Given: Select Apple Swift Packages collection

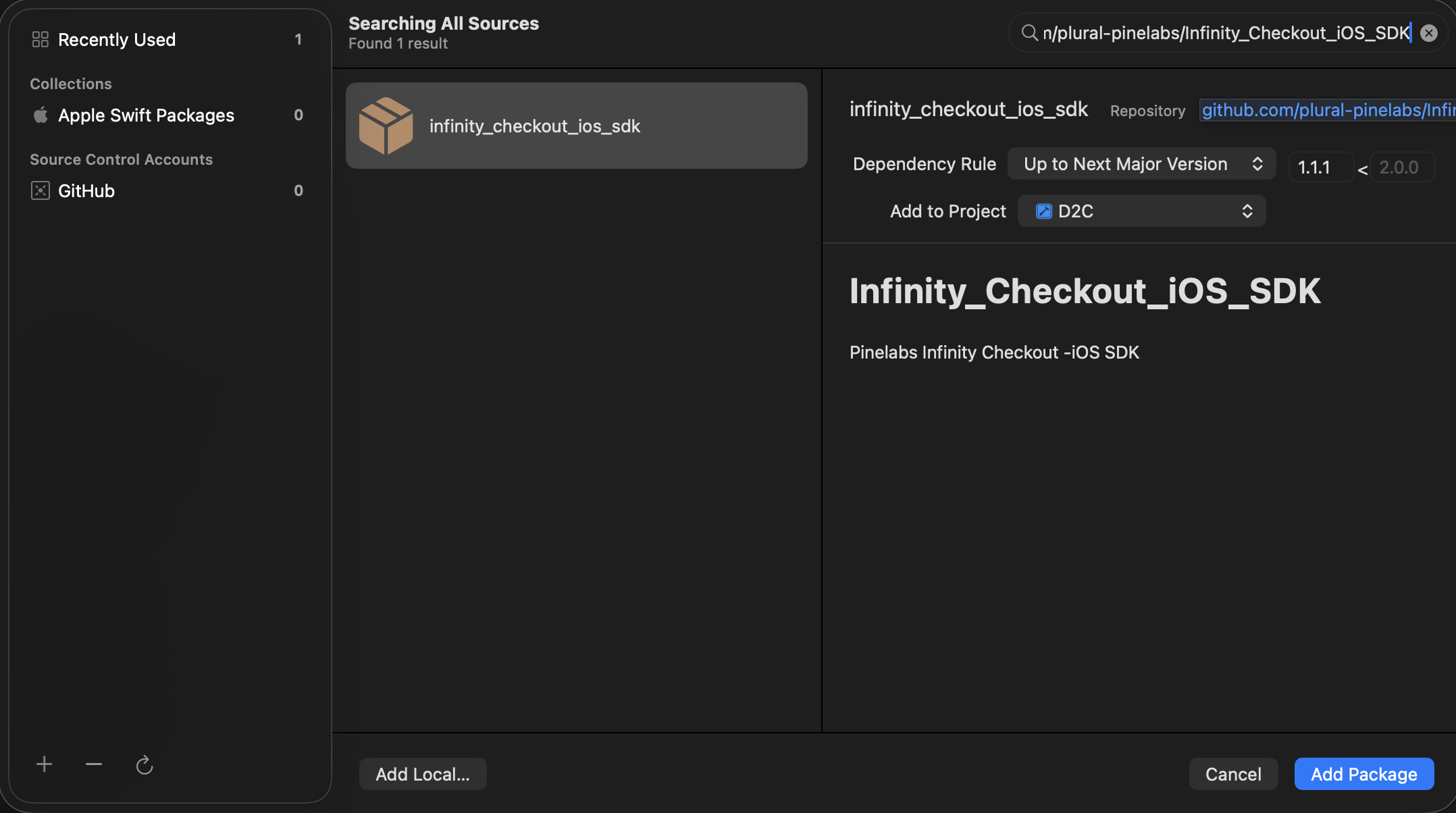Looking at the screenshot, I should point(146,115).
